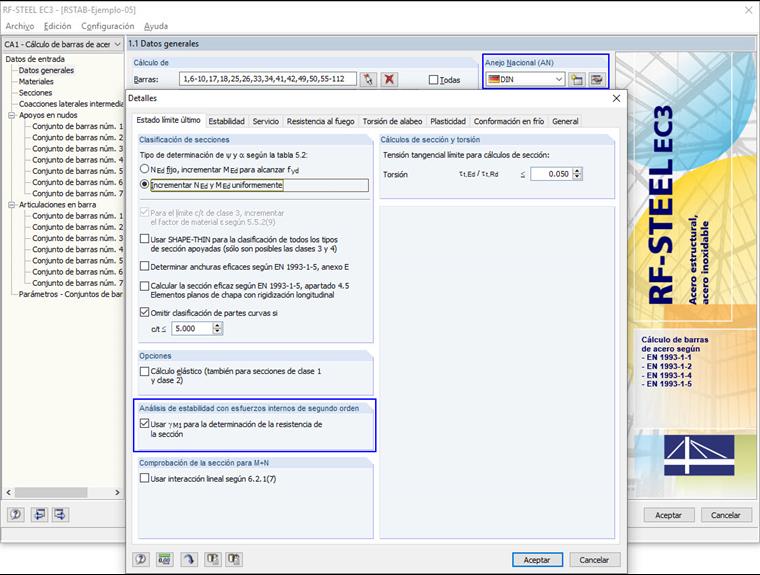Open the Conformación en frío tab

509,121
